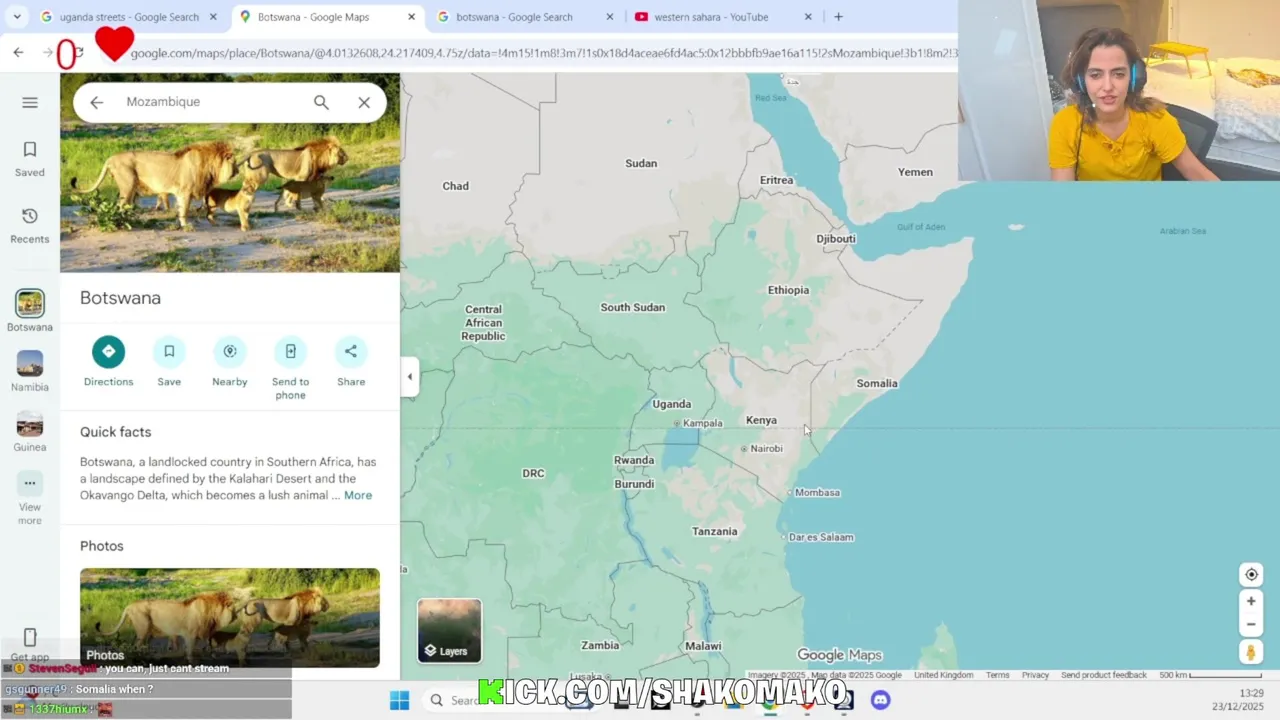Image resolution: width=1280 pixels, height=720 pixels.
Task: Zoom out on the map
Action: click(x=1251, y=624)
